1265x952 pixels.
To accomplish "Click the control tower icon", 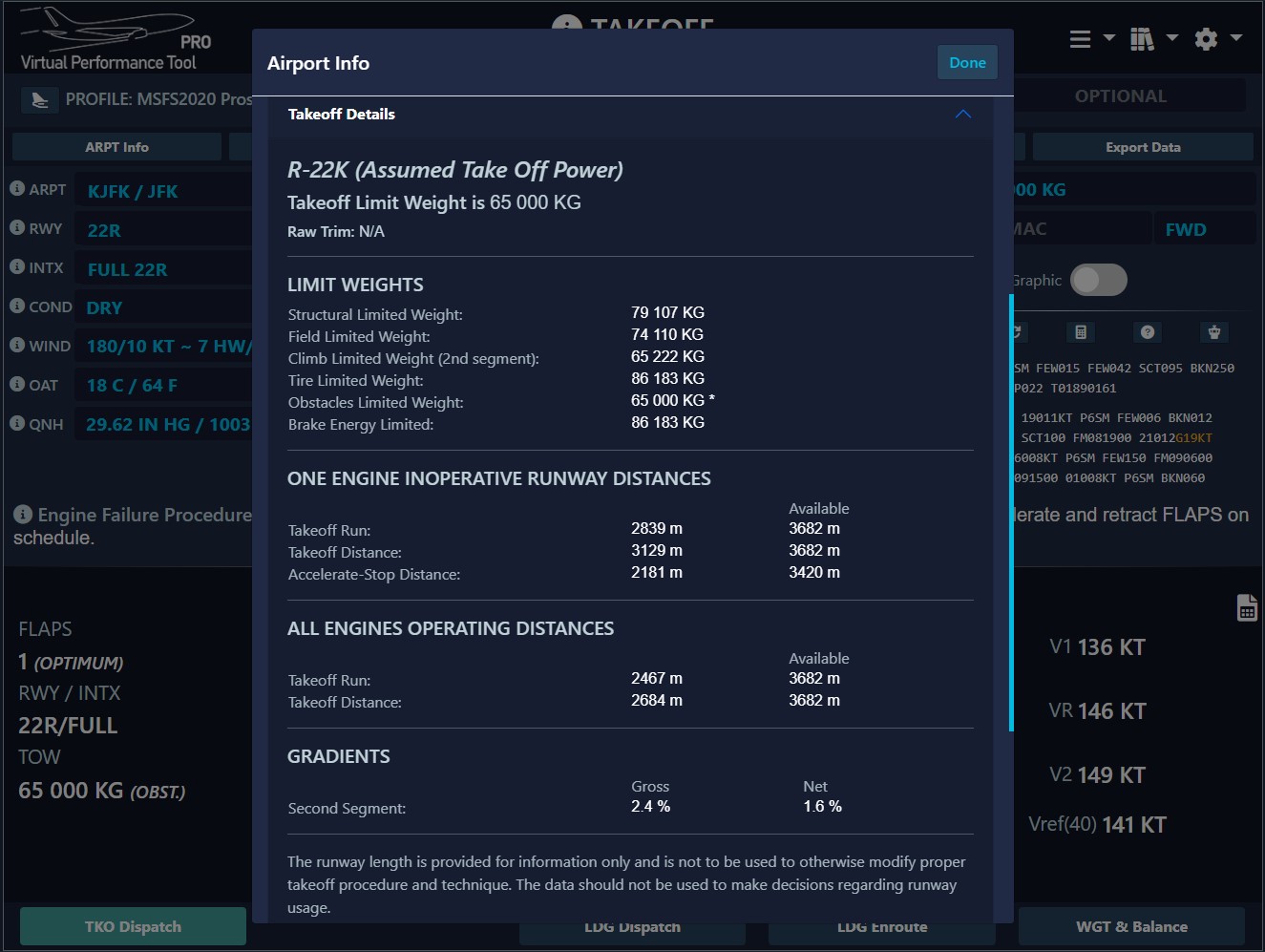I will point(1214,332).
